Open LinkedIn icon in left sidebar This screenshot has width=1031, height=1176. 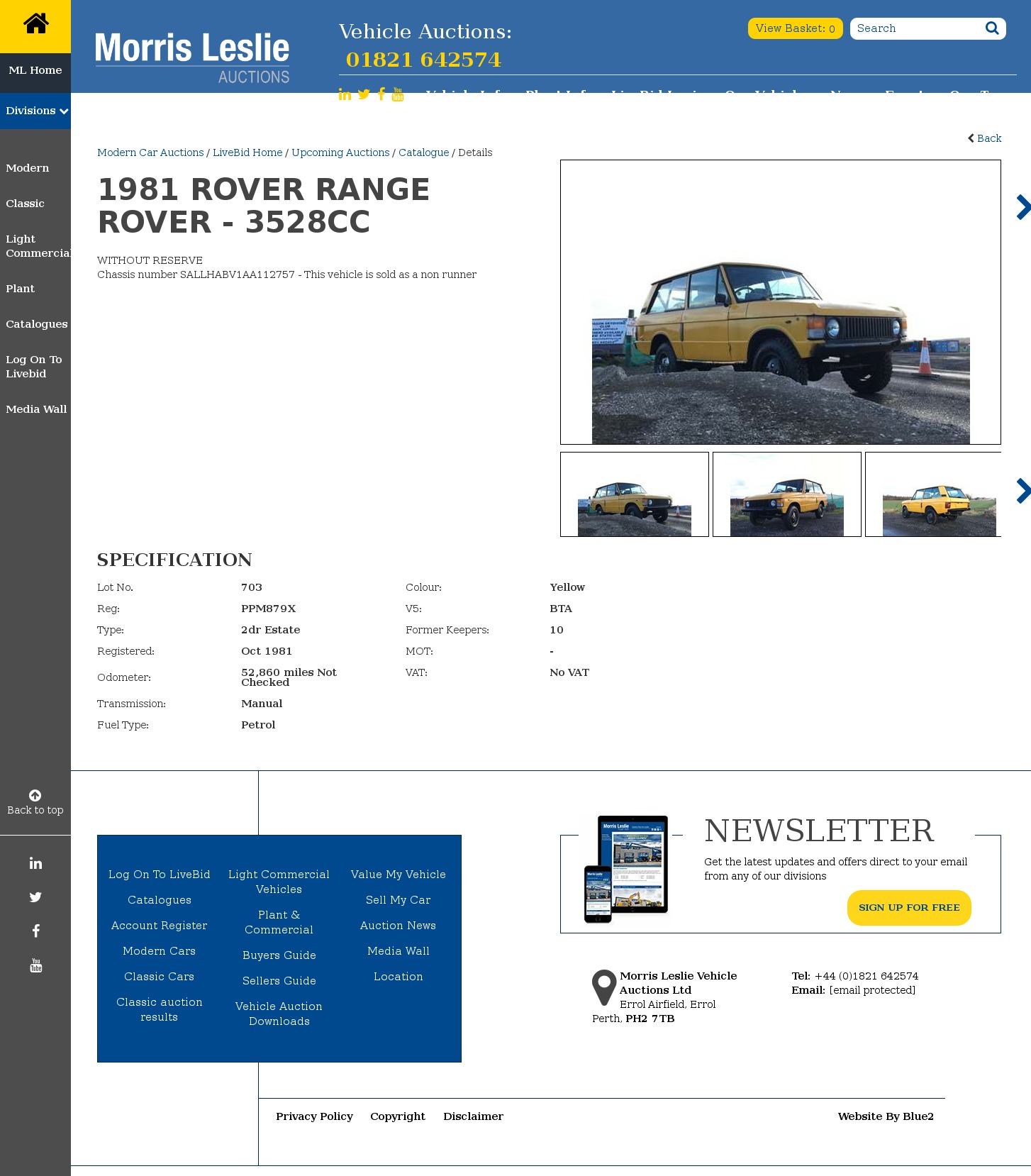[x=35, y=863]
